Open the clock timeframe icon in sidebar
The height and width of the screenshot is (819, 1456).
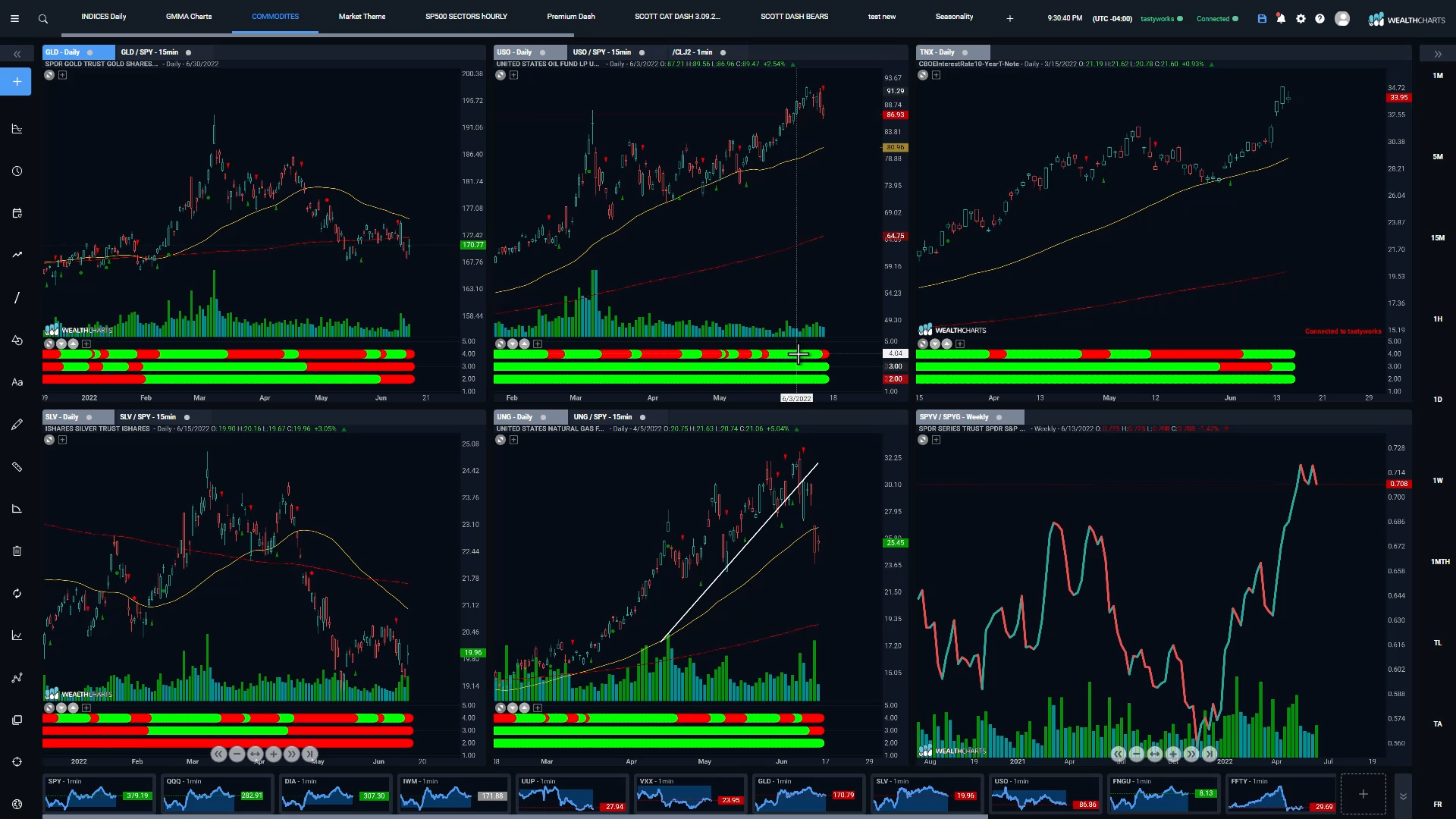(x=17, y=171)
